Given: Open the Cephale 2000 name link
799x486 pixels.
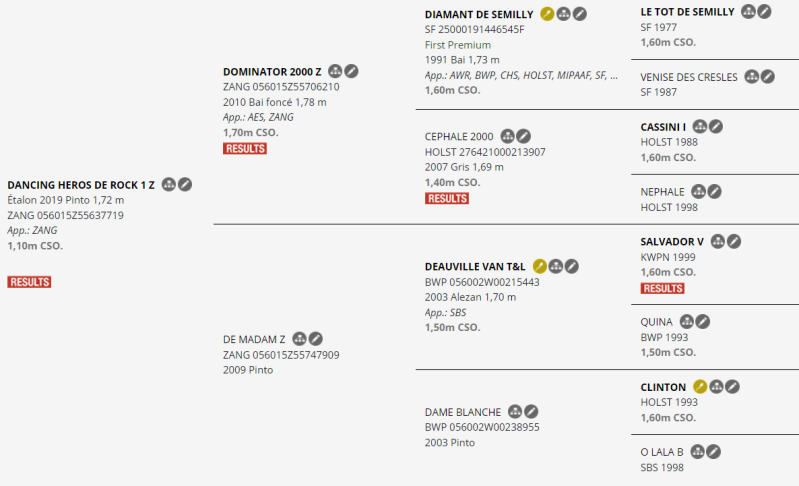Looking at the screenshot, I should click(x=459, y=136).
